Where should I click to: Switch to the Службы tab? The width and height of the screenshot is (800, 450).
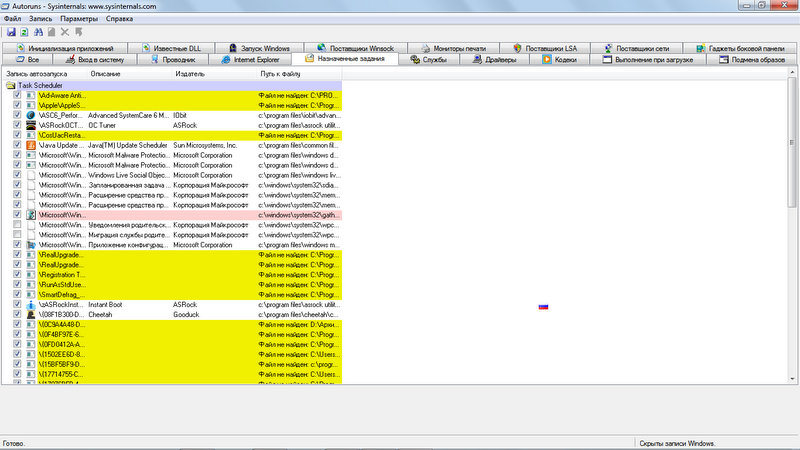pyautogui.click(x=429, y=60)
